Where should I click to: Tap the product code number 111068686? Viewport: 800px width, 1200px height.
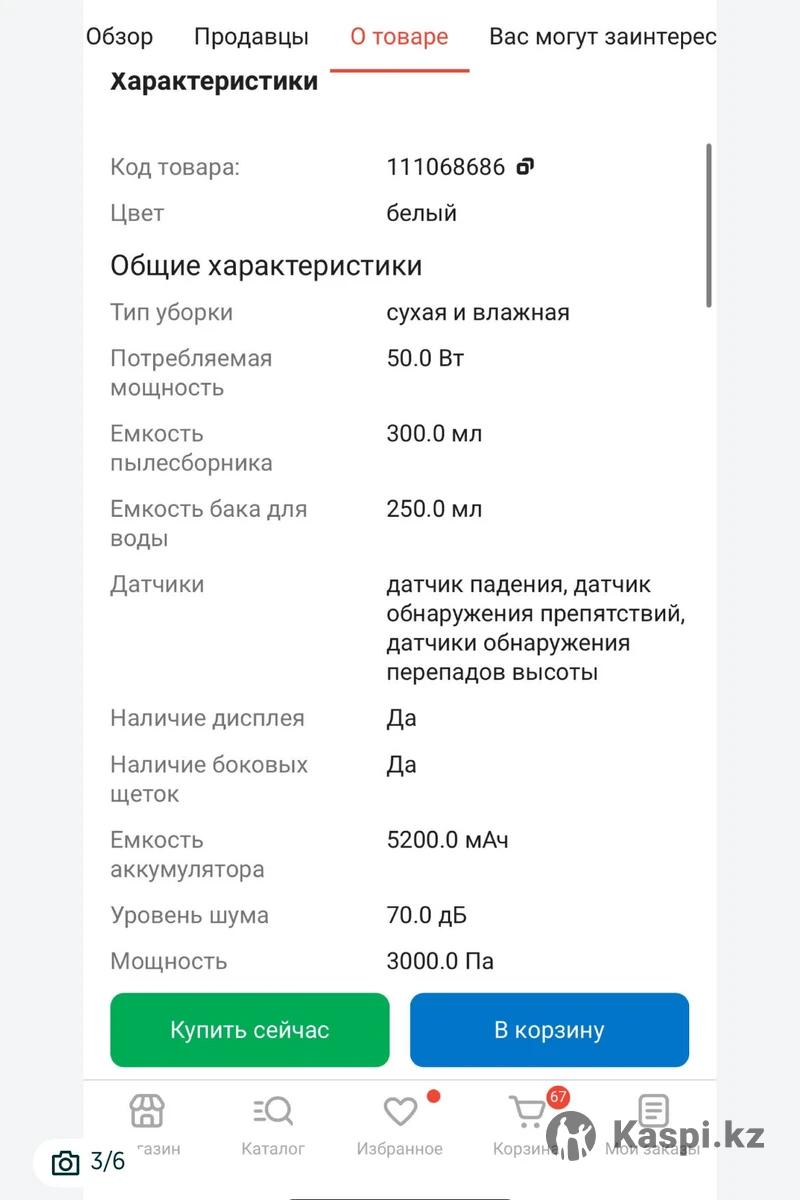(x=446, y=167)
